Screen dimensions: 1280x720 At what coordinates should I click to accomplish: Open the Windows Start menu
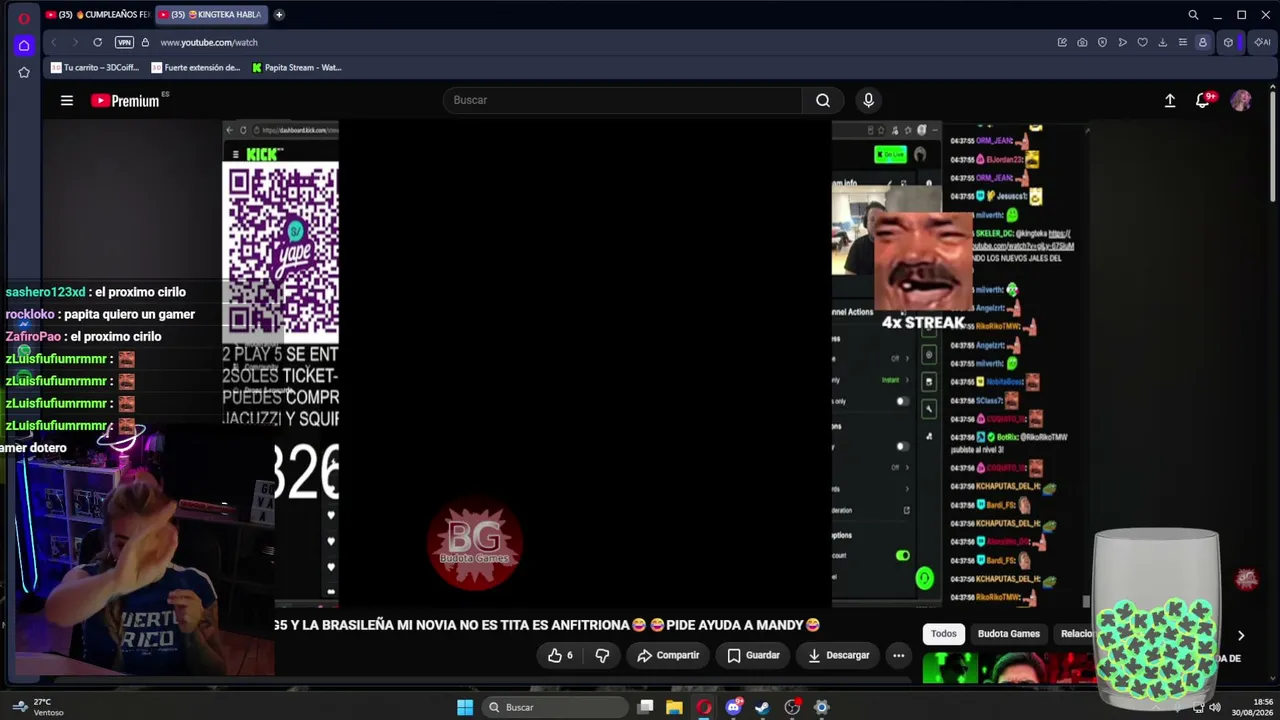pos(465,707)
